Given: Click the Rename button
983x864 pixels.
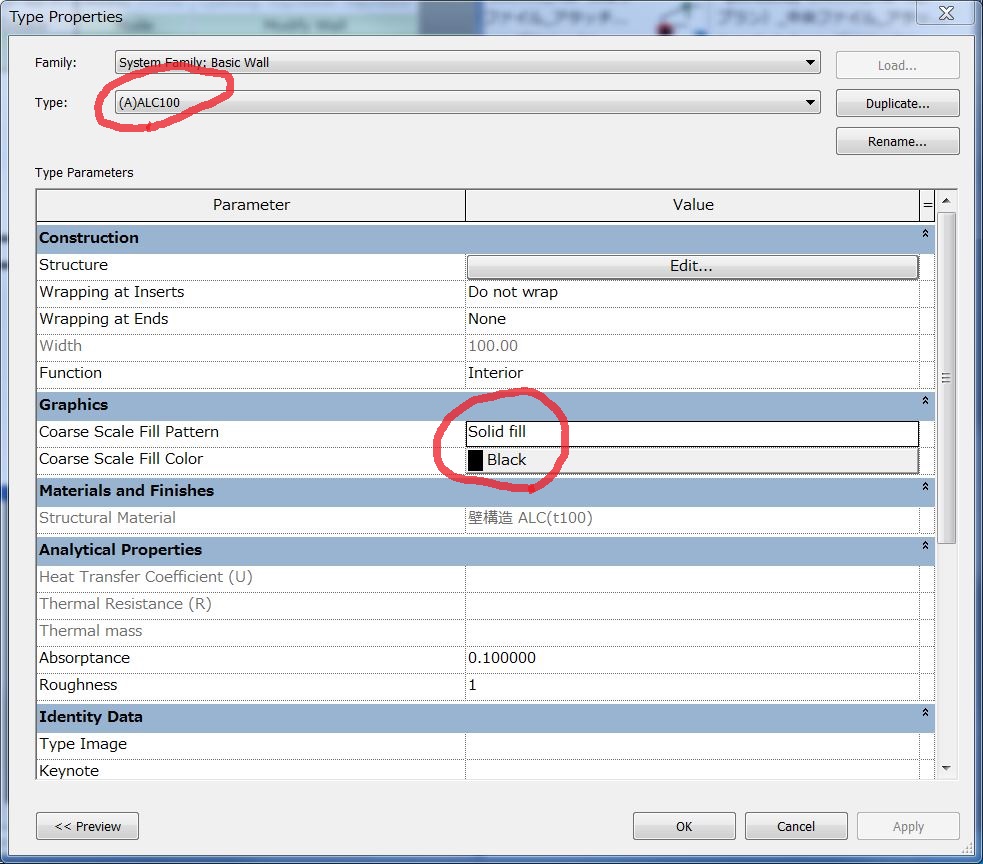Looking at the screenshot, I should click(896, 140).
